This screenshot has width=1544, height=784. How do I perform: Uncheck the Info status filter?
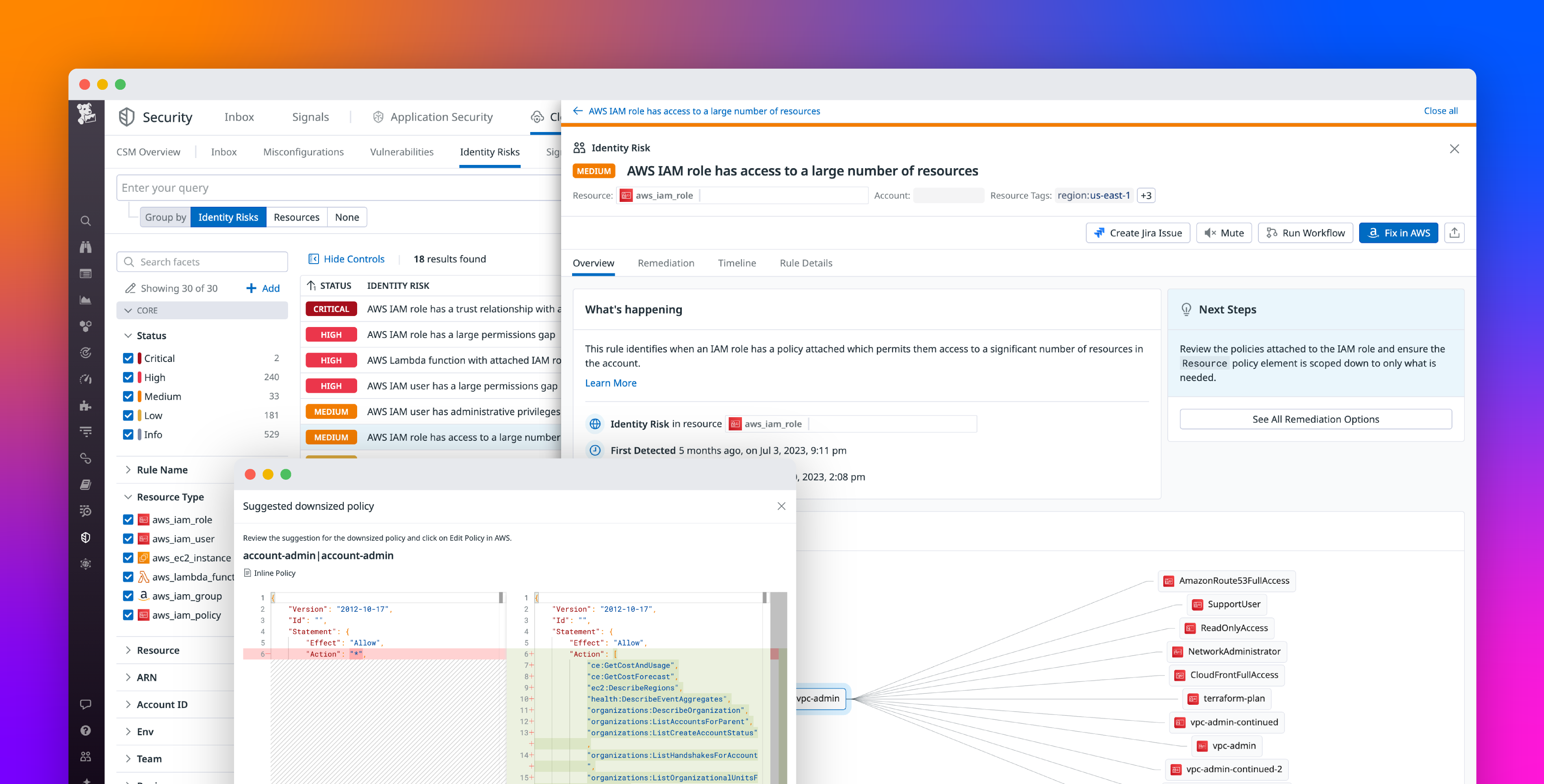pyautogui.click(x=128, y=435)
